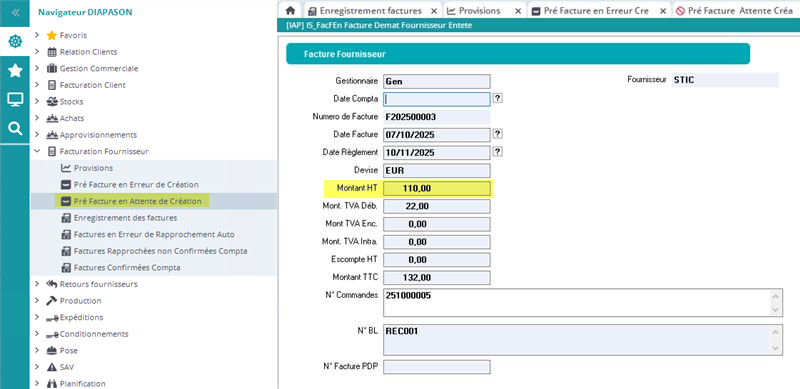Click the Facturation Fournisseur calculator icon

pyautogui.click(x=52, y=152)
